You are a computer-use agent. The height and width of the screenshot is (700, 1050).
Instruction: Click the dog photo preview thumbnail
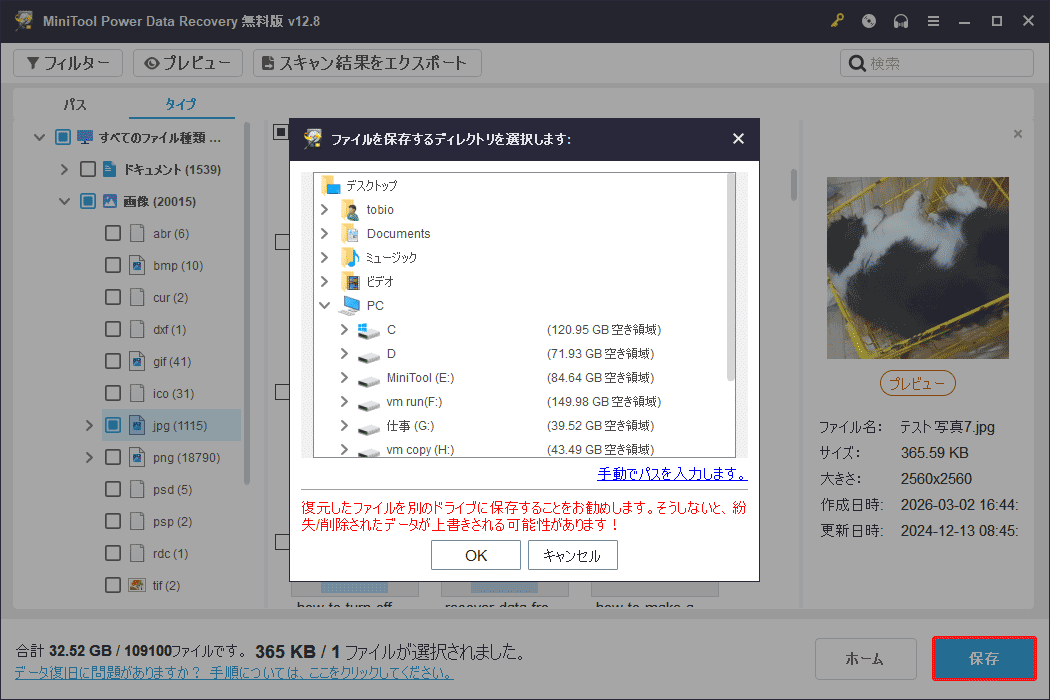(917, 268)
